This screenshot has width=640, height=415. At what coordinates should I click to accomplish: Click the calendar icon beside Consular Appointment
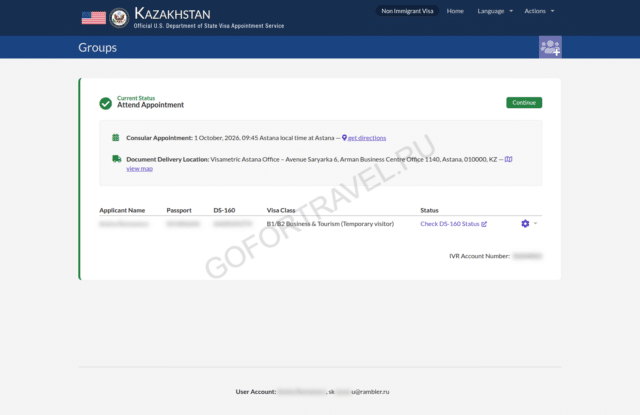[116, 138]
